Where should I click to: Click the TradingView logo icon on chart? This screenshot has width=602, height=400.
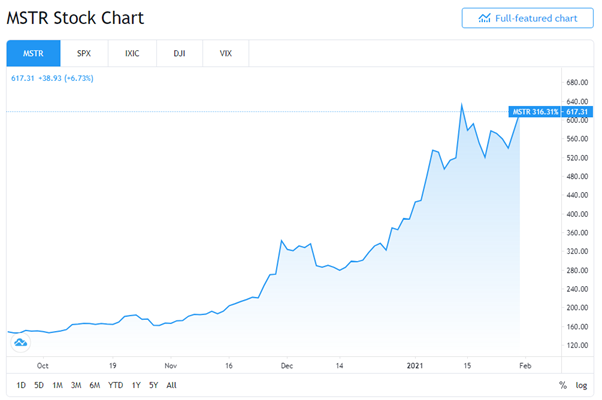pyautogui.click(x=20, y=342)
